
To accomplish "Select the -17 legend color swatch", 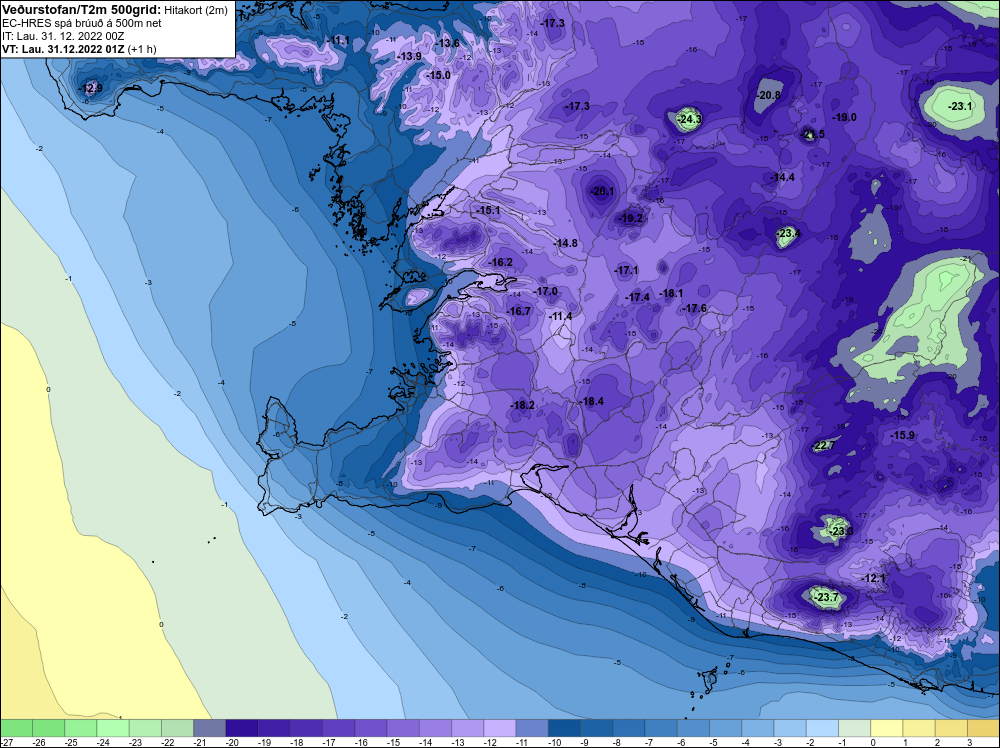I will 339,728.
